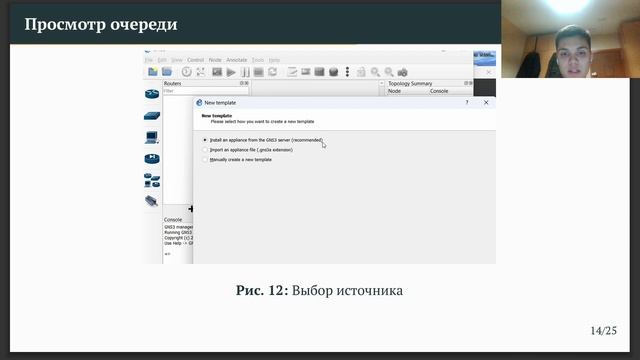This screenshot has width=640, height=360.
Task: Click the Zoom in magnifier icon
Action: pyautogui.click(x=375, y=72)
